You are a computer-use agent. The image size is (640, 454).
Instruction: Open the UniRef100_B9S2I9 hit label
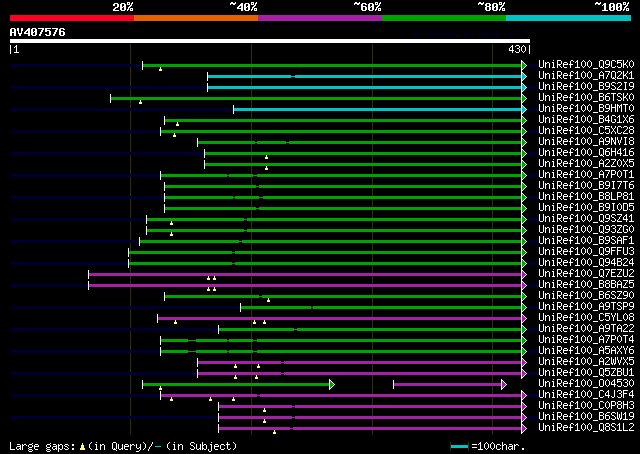point(586,87)
